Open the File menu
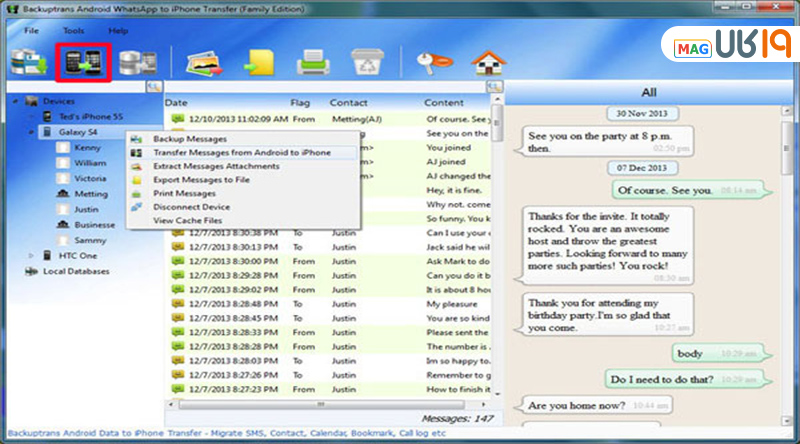Screen dimensions: 800x444 tap(31, 31)
